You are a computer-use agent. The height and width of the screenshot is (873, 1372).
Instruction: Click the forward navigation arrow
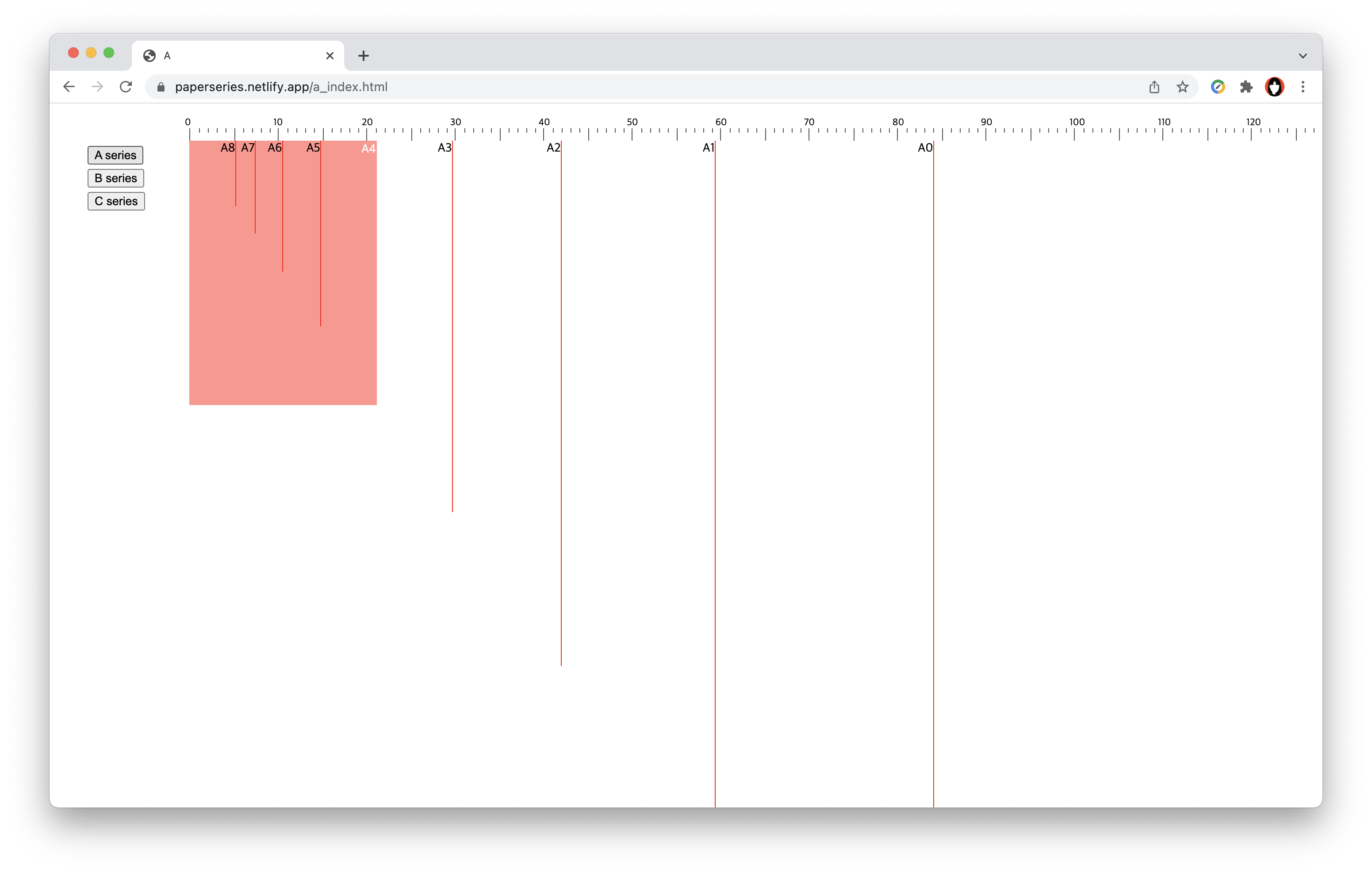coord(97,87)
